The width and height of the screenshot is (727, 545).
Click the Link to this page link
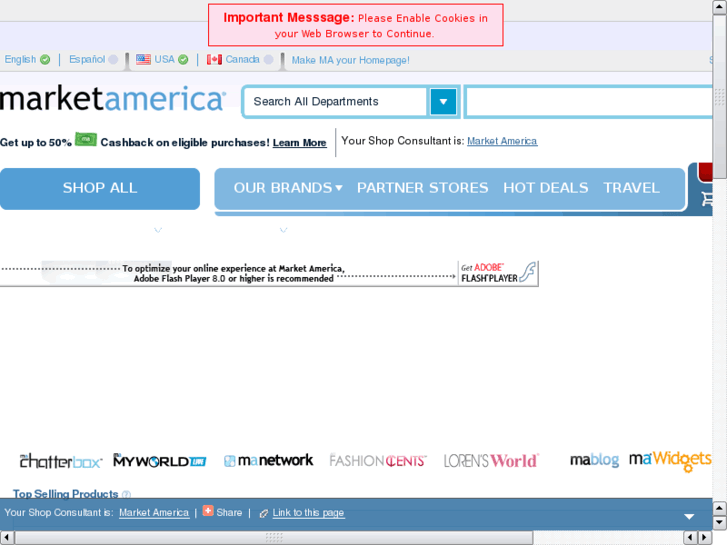[x=308, y=513]
